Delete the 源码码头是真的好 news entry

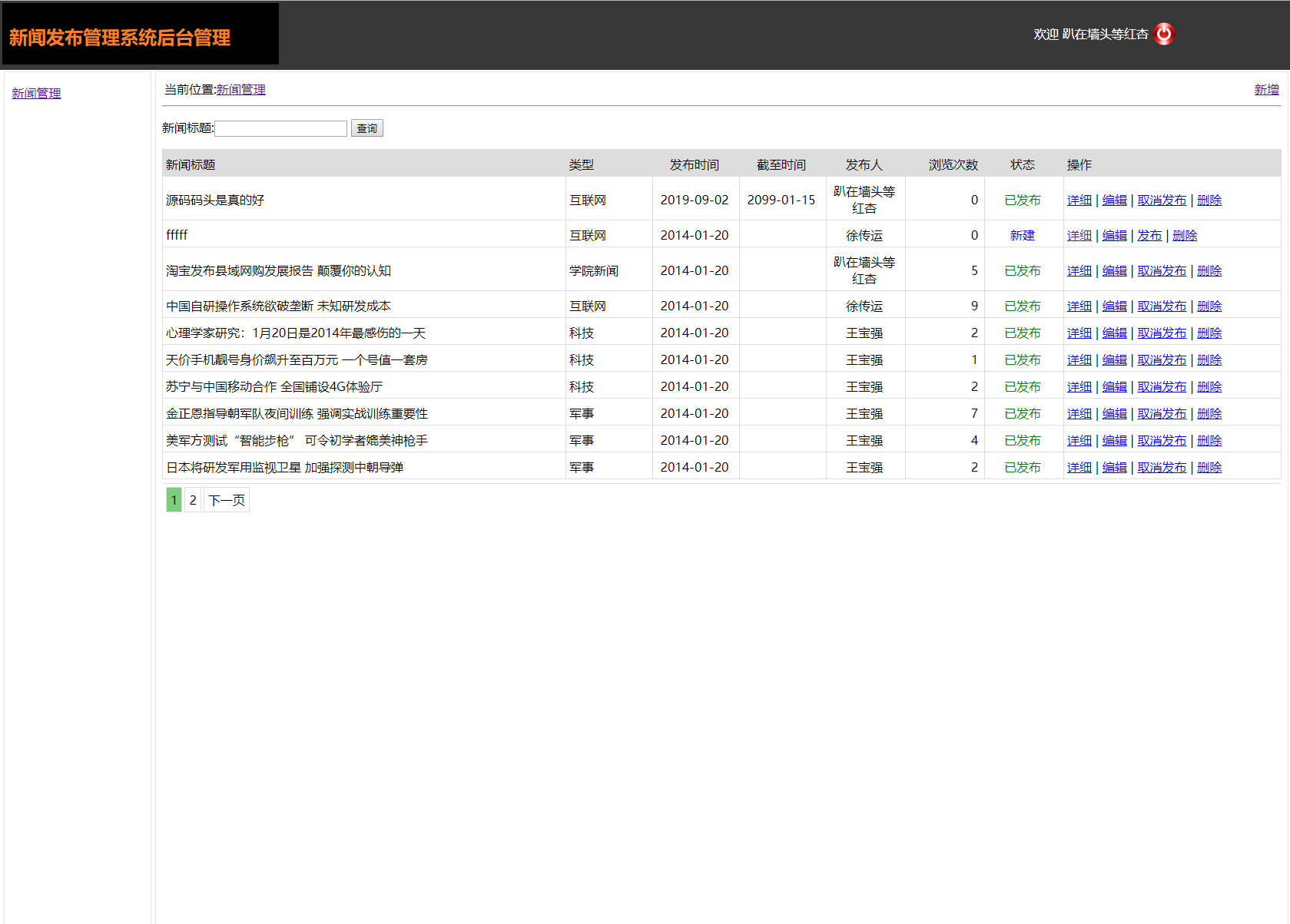1209,200
